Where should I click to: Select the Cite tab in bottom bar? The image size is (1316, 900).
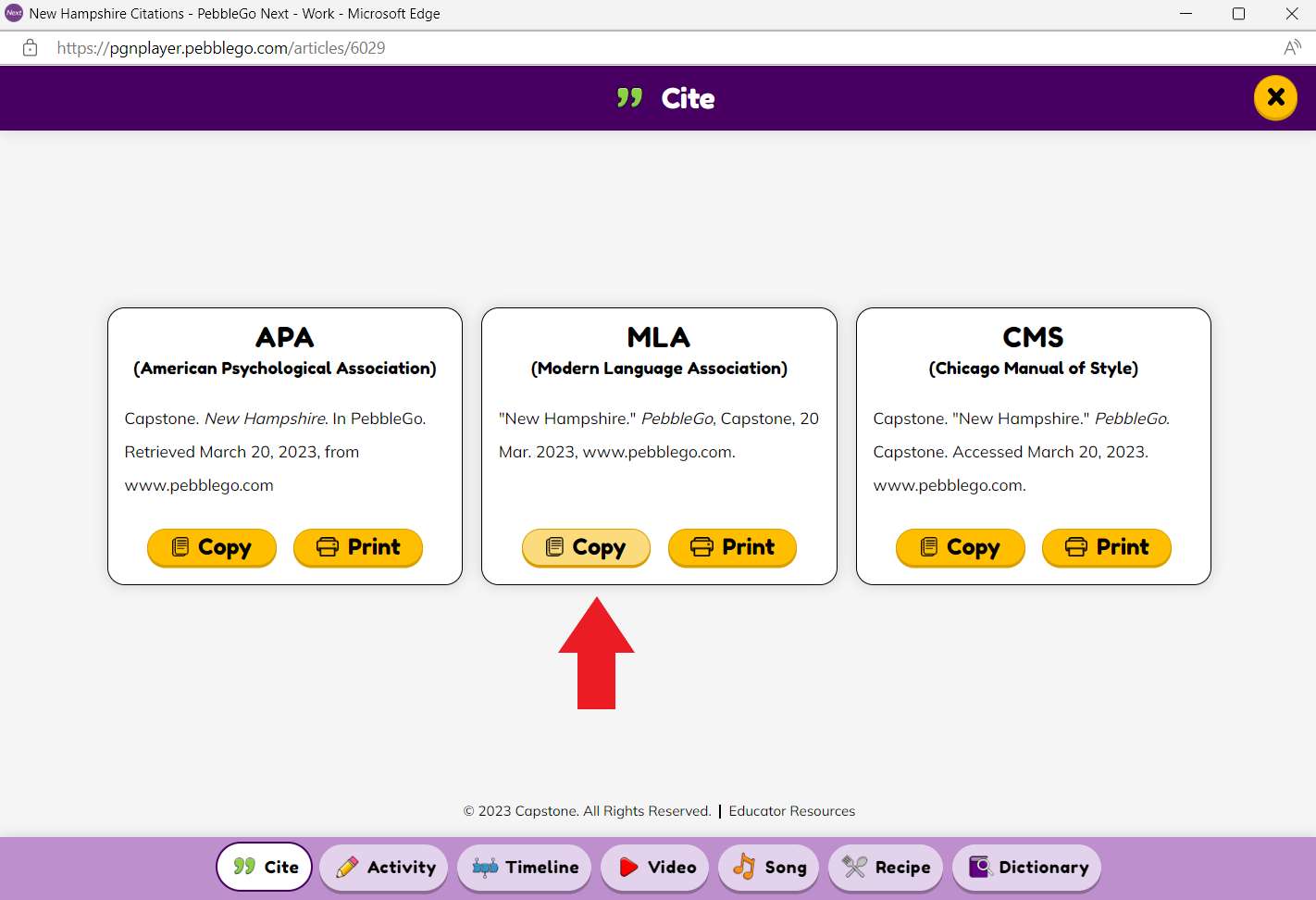(x=265, y=867)
